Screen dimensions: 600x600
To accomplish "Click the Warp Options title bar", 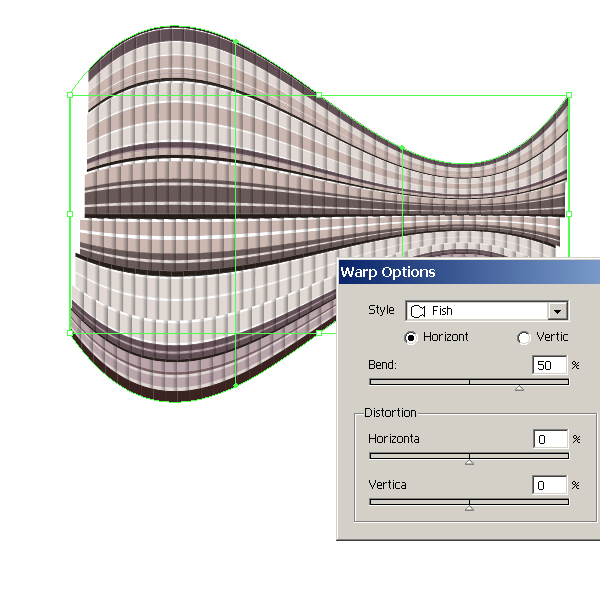I will pos(469,272).
